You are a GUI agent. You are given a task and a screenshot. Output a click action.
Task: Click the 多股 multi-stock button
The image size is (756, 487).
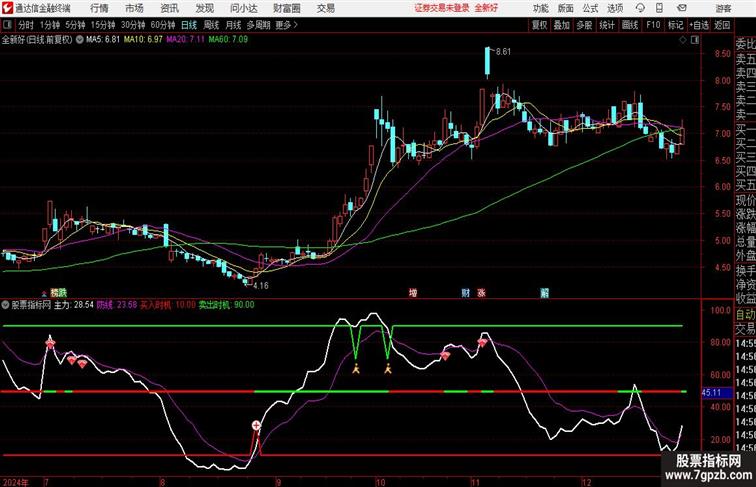[x=584, y=25]
